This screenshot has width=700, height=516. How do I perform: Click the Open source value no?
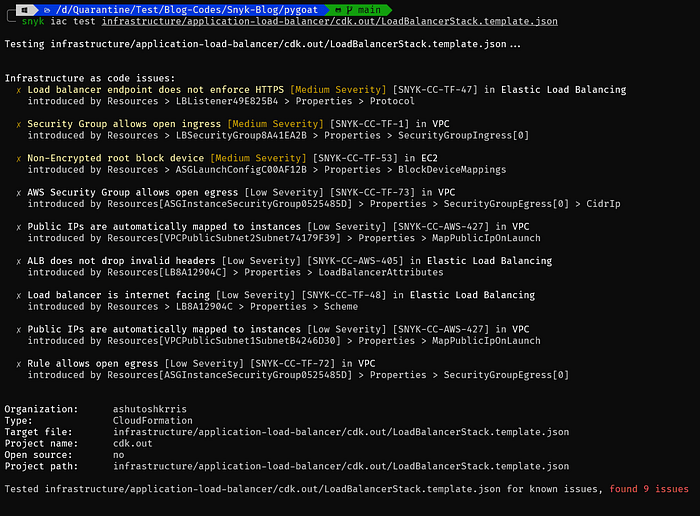point(118,455)
